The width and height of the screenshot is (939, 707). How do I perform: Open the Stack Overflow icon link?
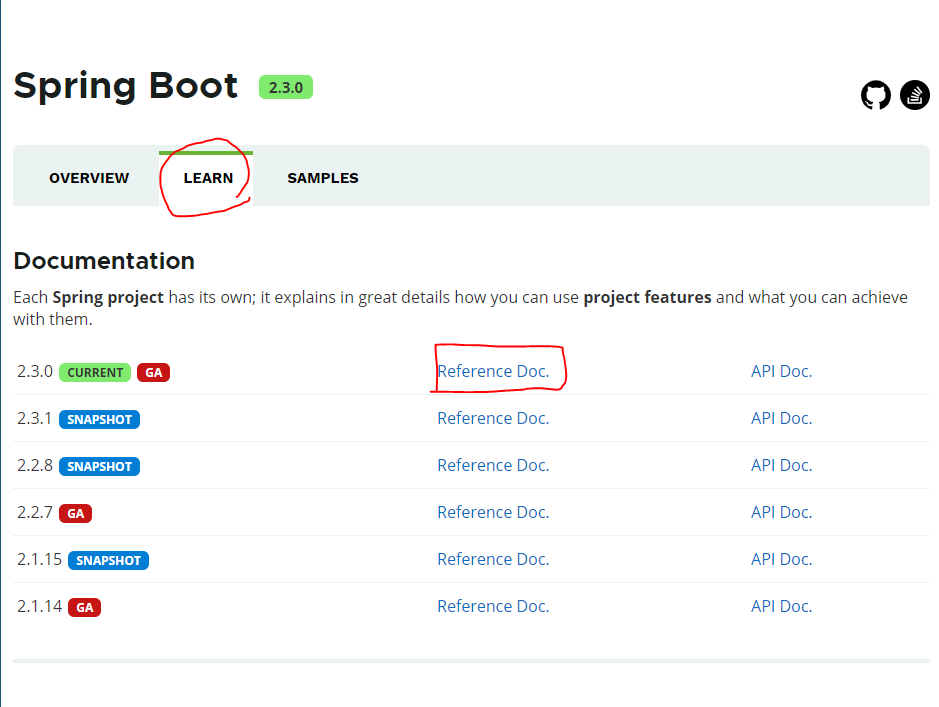[x=914, y=95]
